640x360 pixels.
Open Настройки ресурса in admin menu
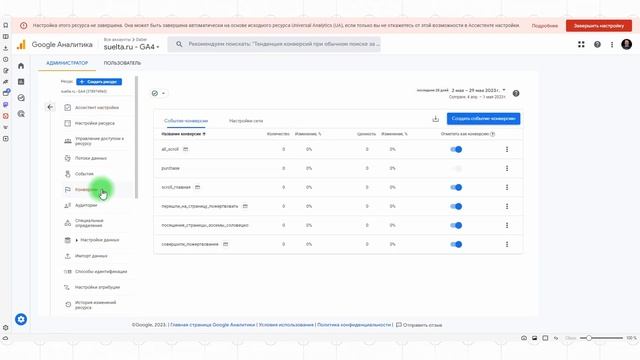[95, 123]
